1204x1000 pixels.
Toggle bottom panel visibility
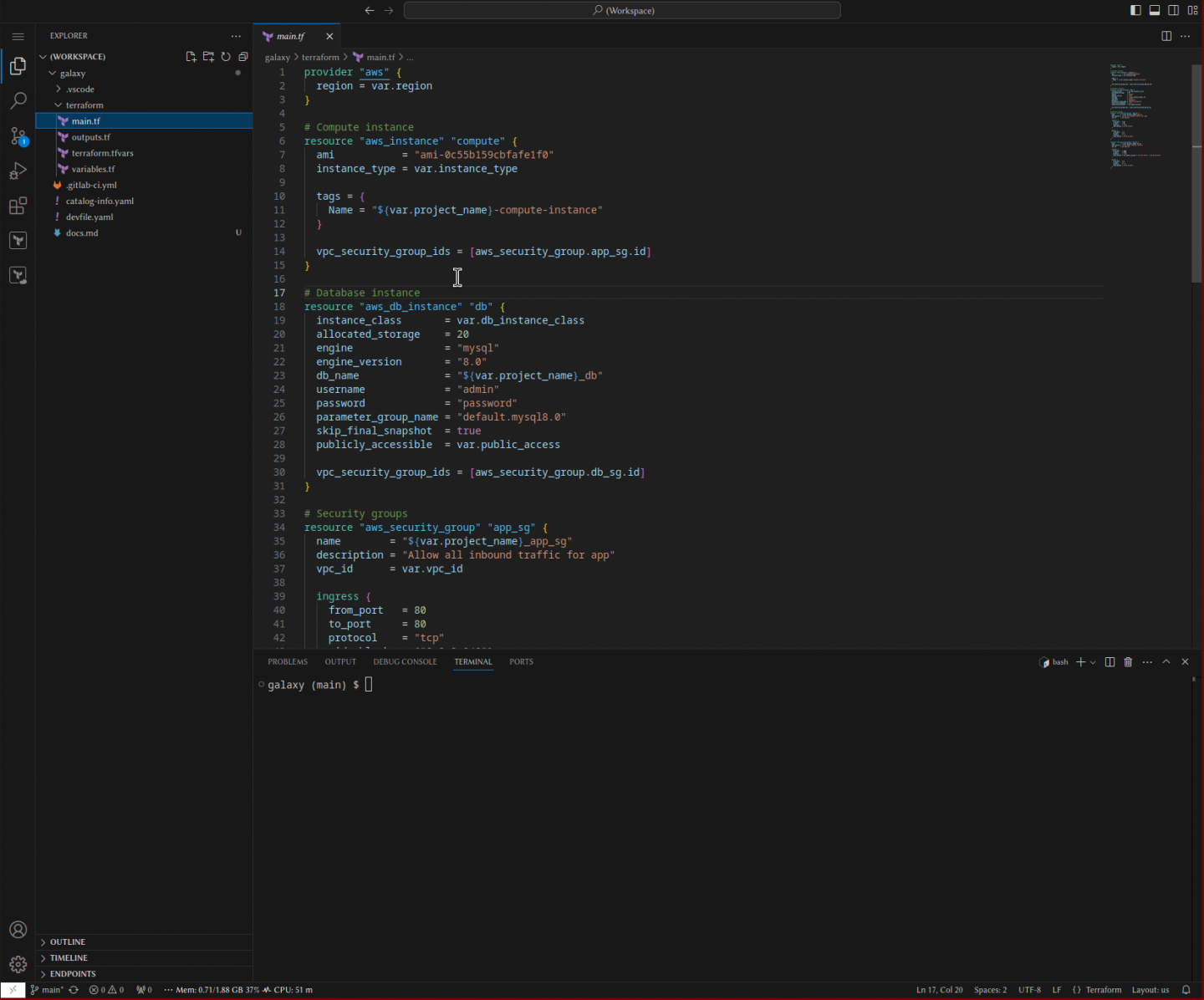click(1155, 10)
